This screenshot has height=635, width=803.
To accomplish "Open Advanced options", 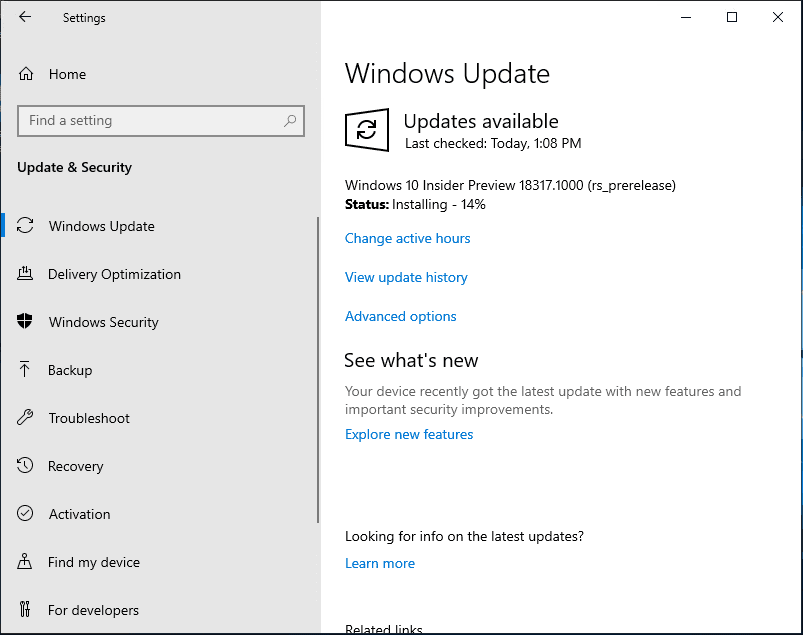I will pyautogui.click(x=400, y=316).
